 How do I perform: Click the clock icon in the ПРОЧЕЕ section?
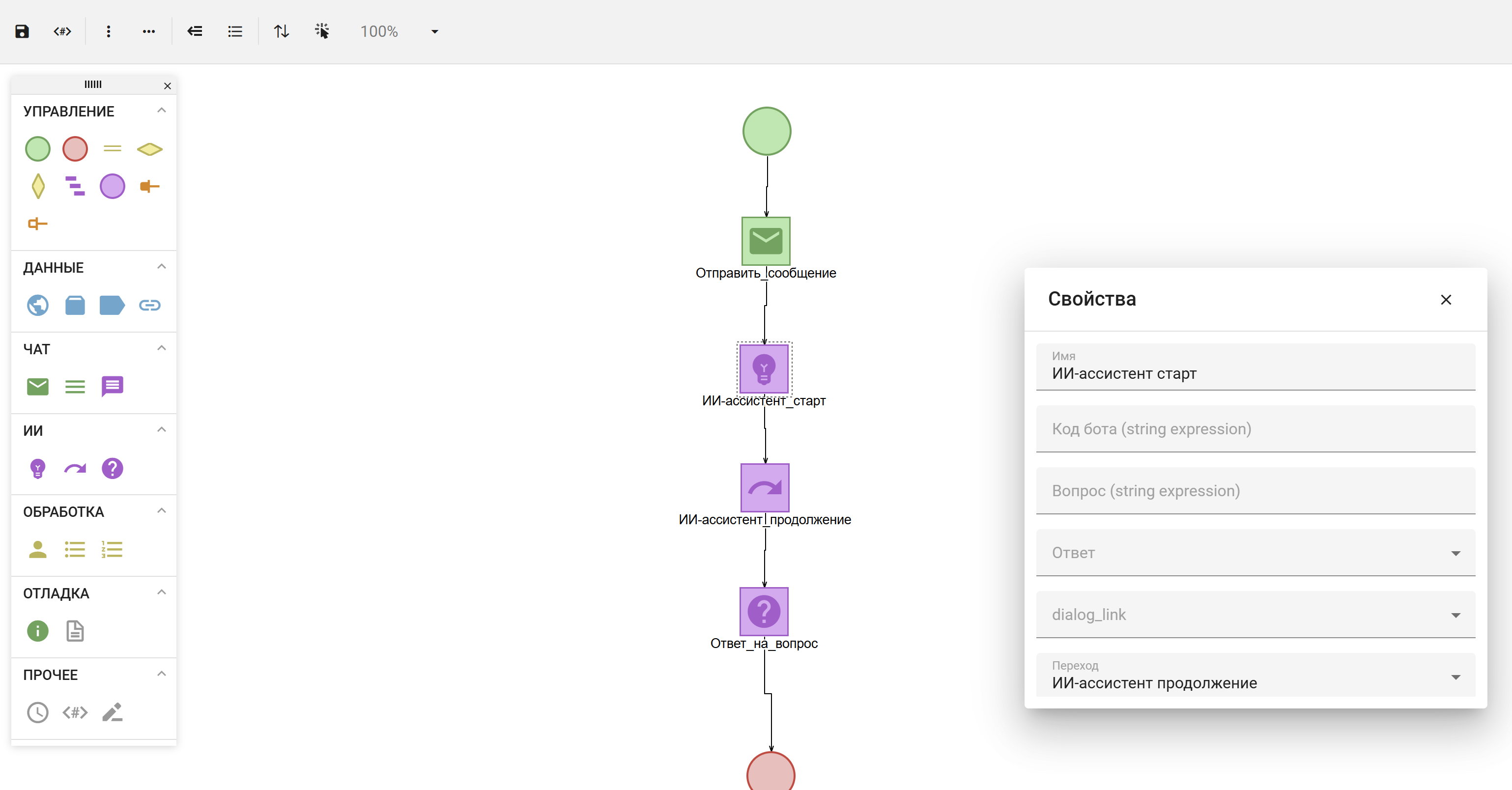(x=37, y=712)
